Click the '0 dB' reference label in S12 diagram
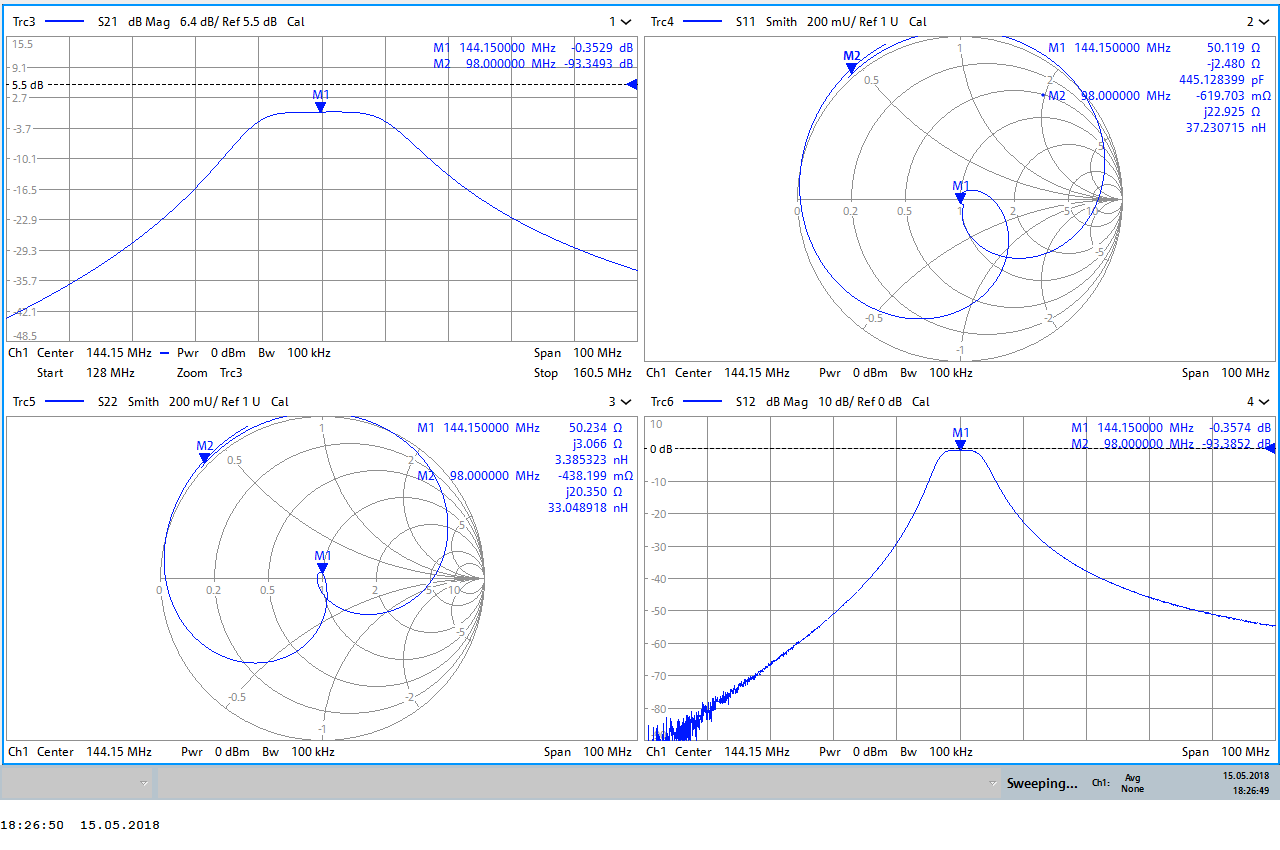This screenshot has height=850, width=1280. [660, 449]
